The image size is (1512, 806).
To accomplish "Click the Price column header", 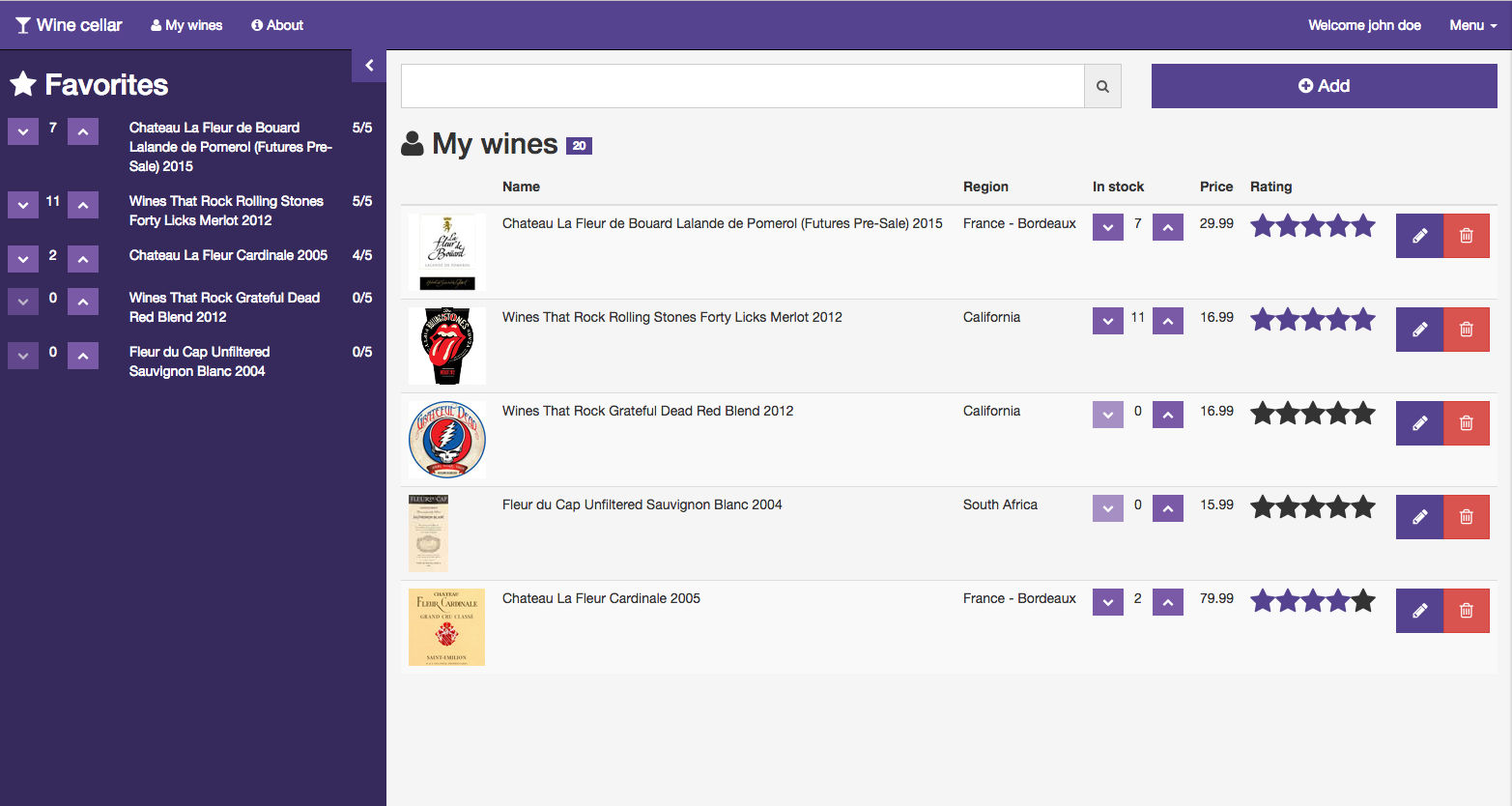I will tap(1216, 187).
